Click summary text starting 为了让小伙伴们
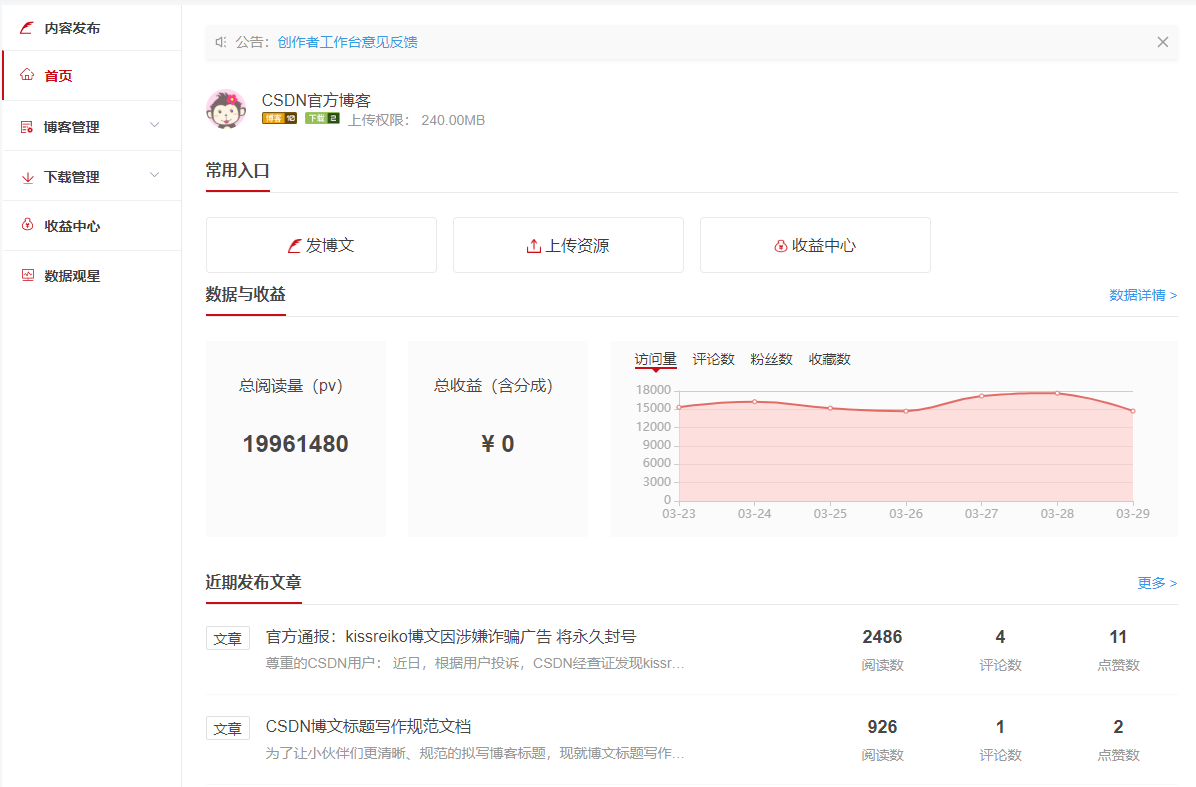 coord(474,753)
